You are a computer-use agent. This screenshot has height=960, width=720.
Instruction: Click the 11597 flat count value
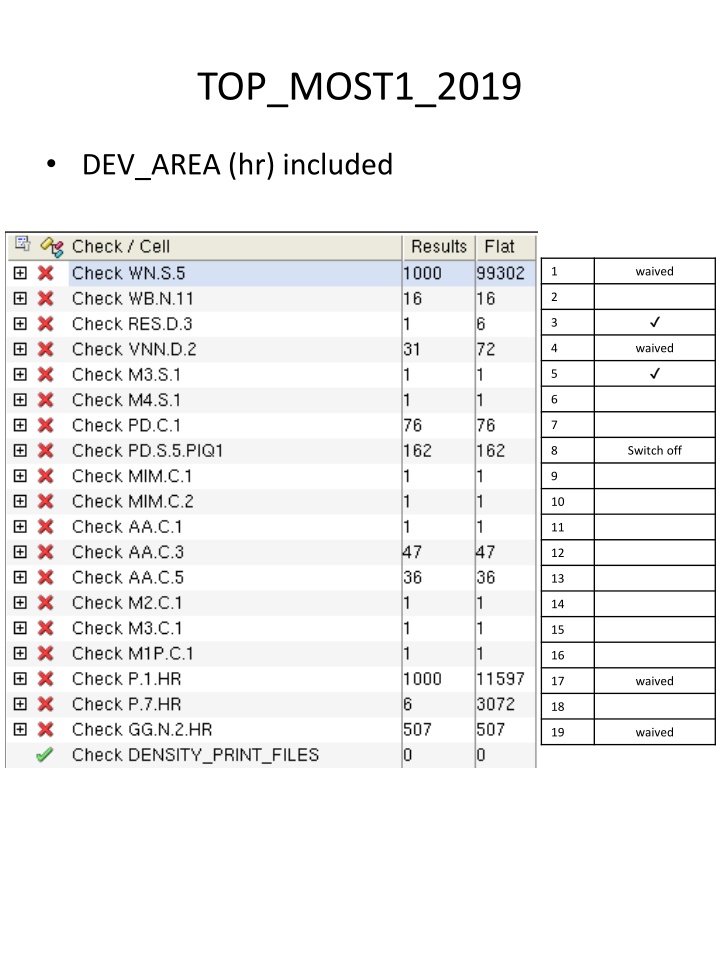500,679
